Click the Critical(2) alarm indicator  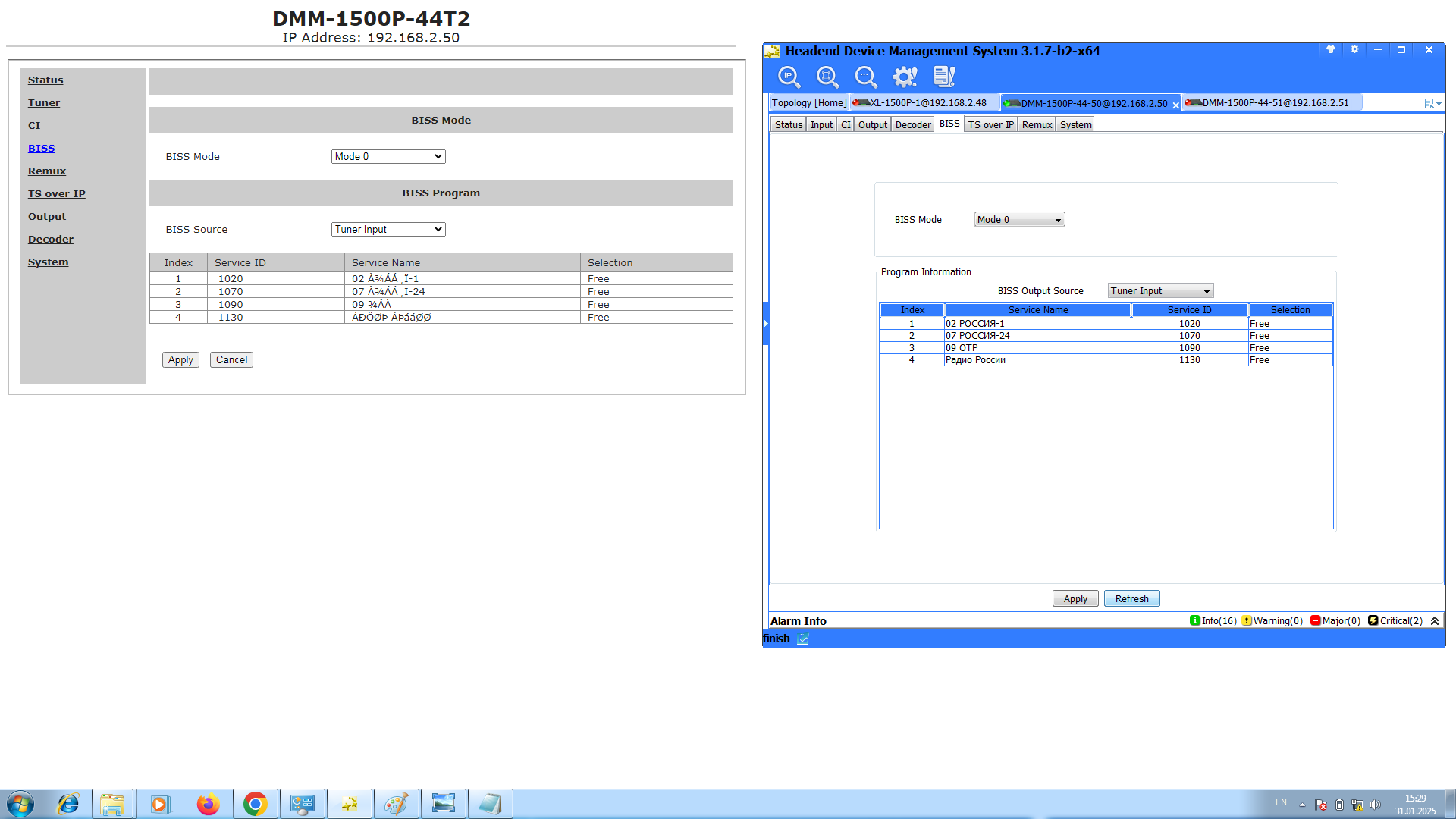tap(1395, 621)
